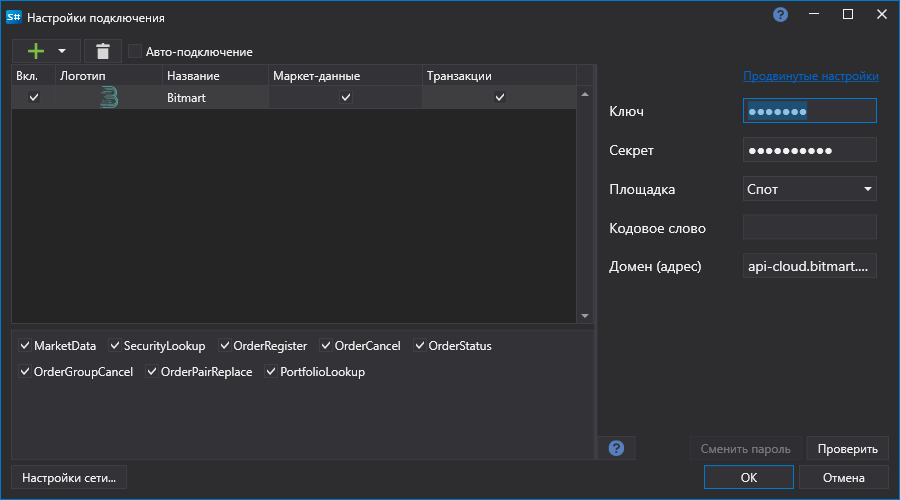900x500 pixels.
Task: Click the Маркет-данные column header
Action: [345, 76]
